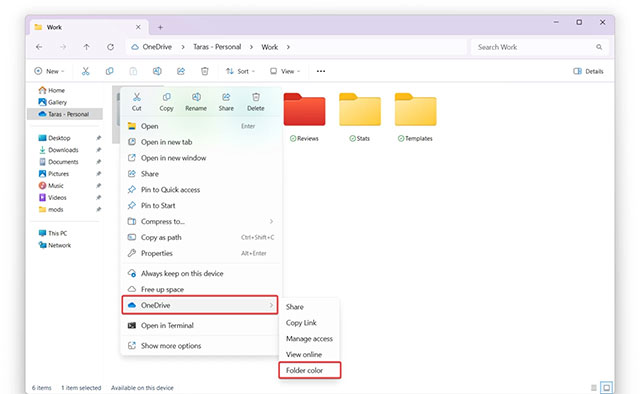Go up one folder level
Screen dimensions: 640x394
pyautogui.click(x=87, y=47)
